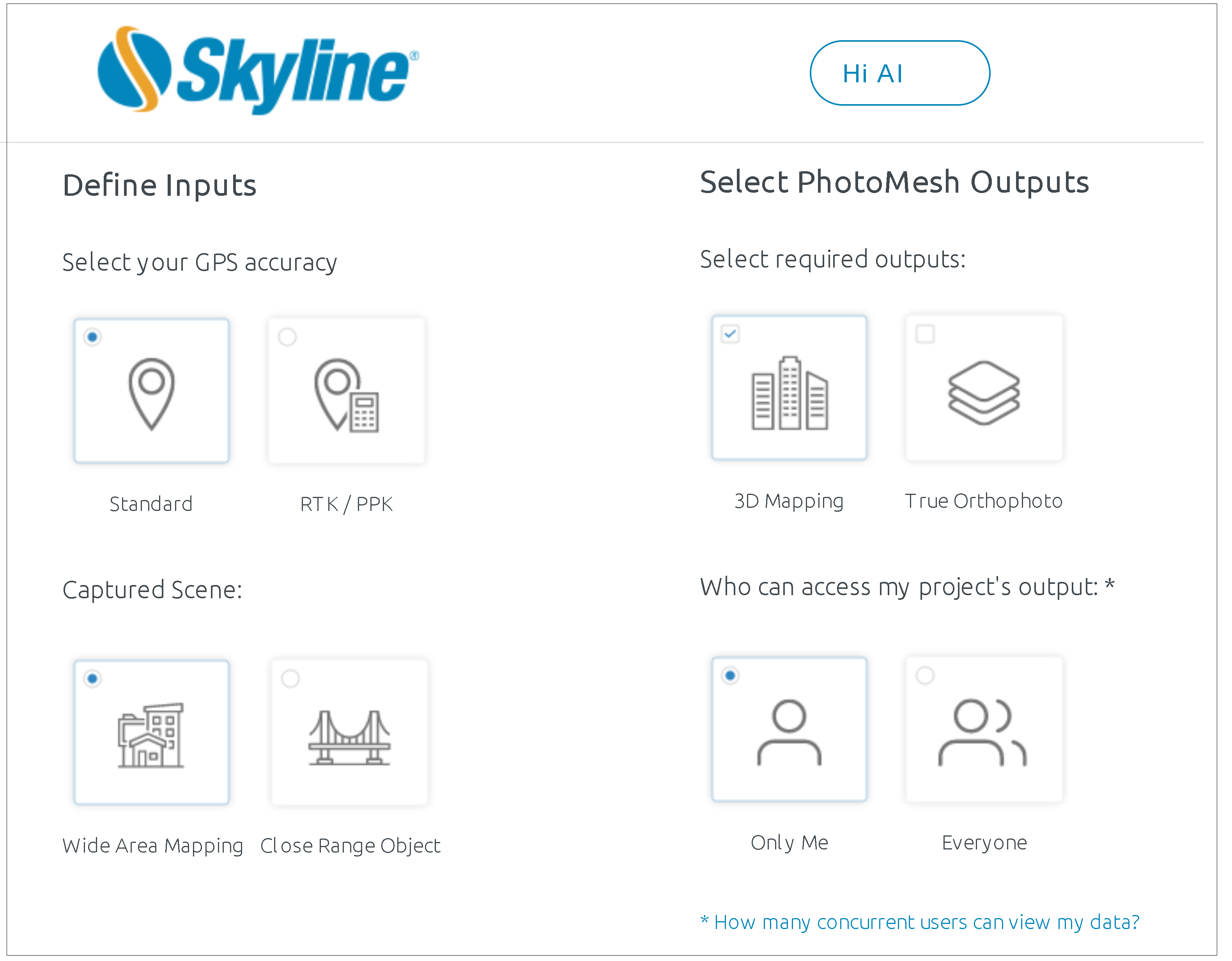This screenshot has width=1232, height=961.
Task: Open the Hi AI user menu button
Action: pyautogui.click(x=900, y=73)
